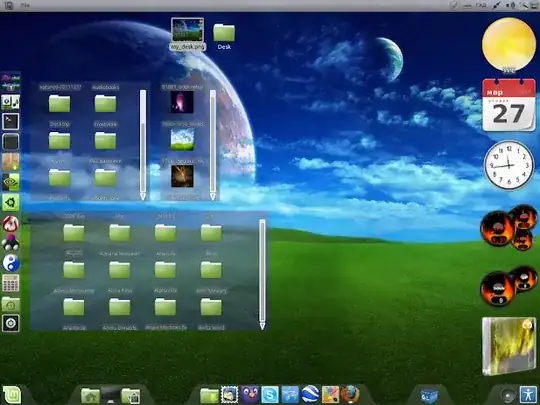
Task: Click the pink ball molecule icon
Action: tap(11, 242)
